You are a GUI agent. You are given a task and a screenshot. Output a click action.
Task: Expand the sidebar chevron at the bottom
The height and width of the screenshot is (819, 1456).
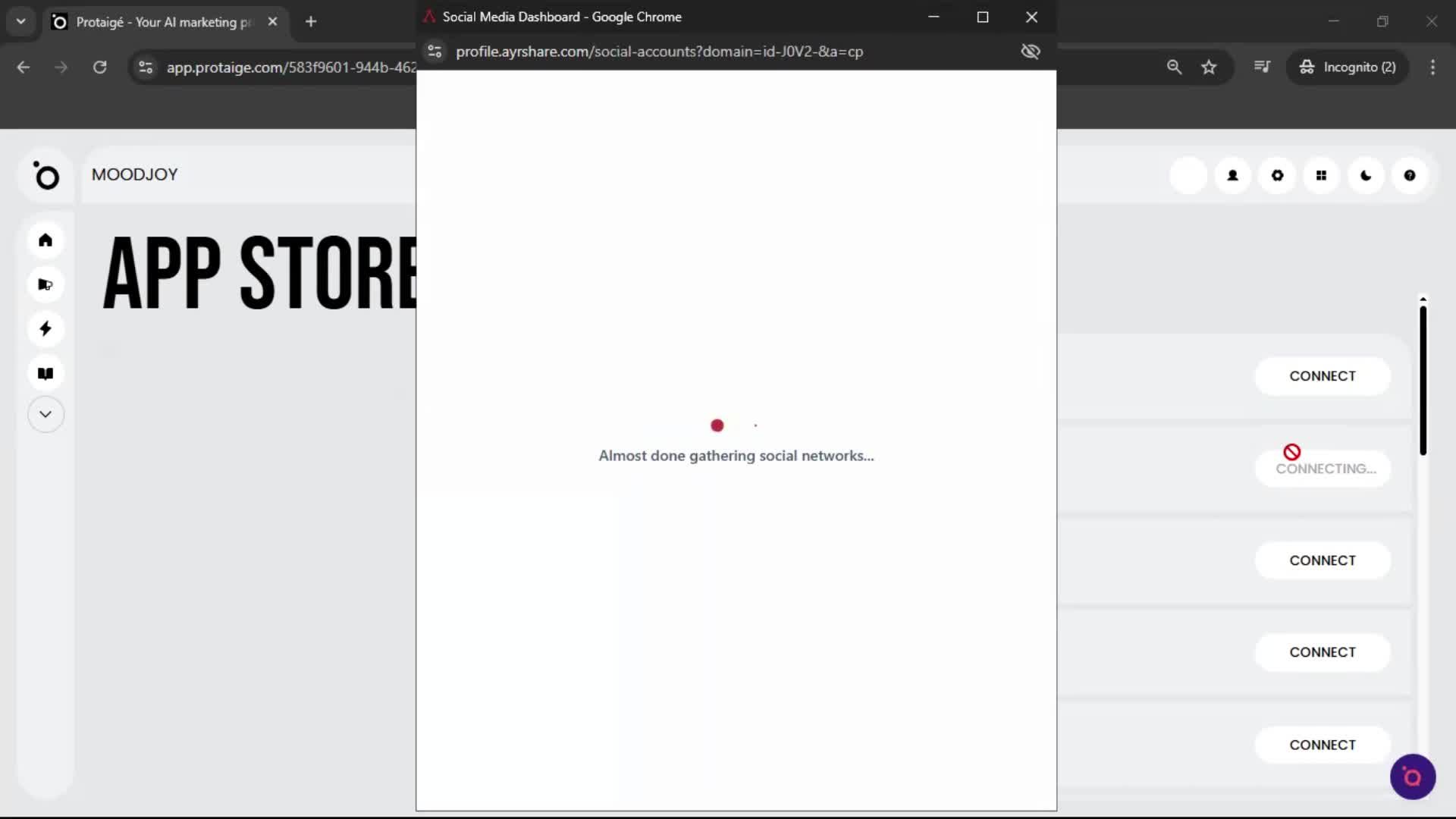coord(45,414)
